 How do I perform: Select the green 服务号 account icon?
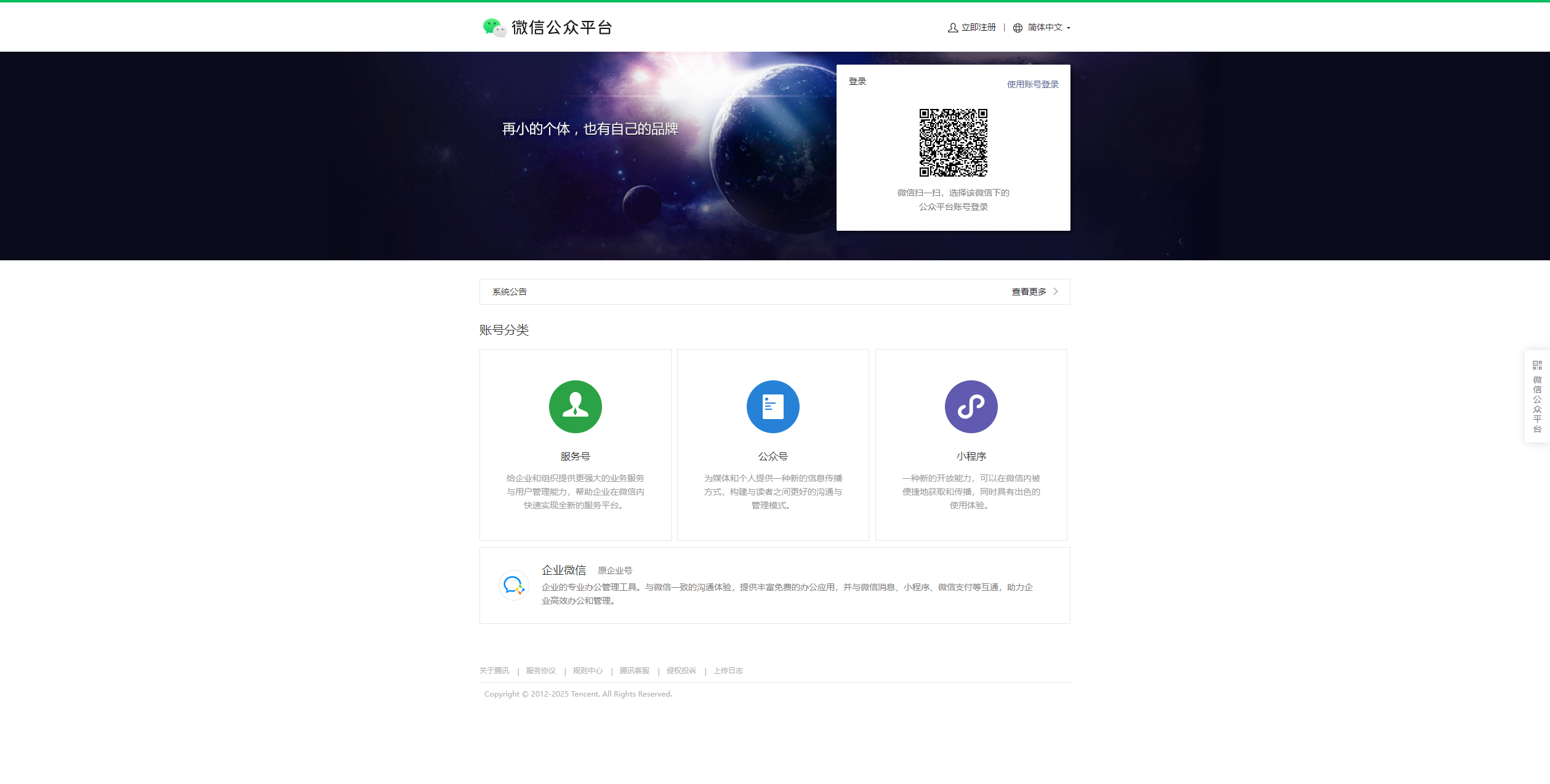coord(575,406)
